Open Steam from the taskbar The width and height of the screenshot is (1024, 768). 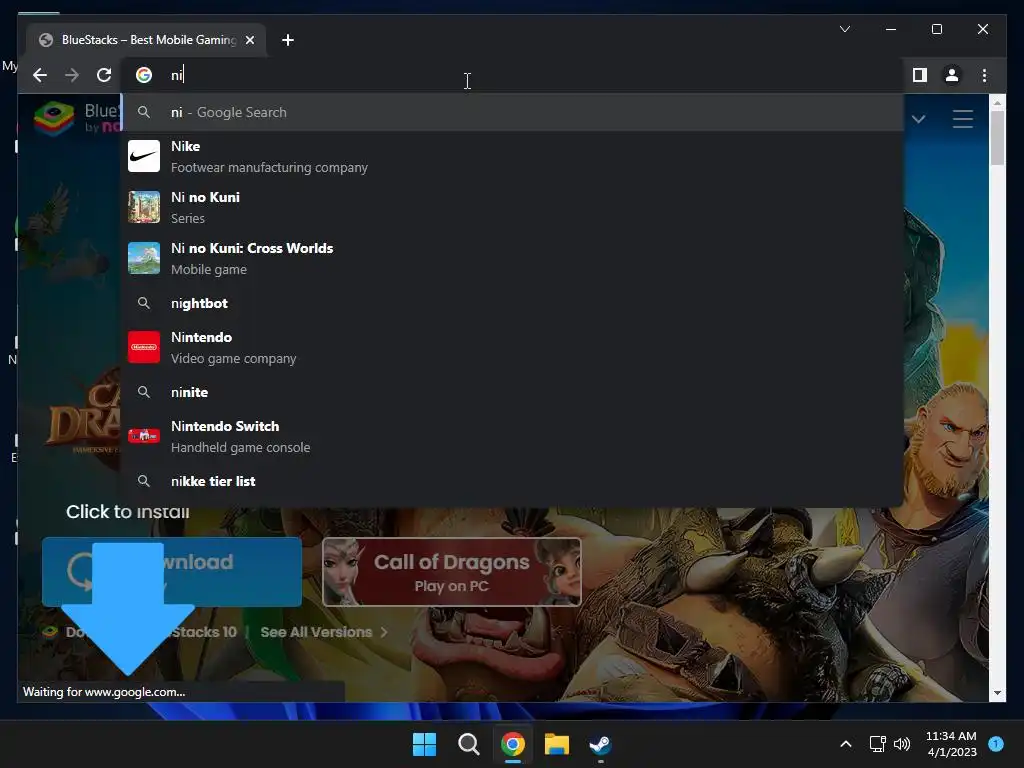[x=600, y=744]
